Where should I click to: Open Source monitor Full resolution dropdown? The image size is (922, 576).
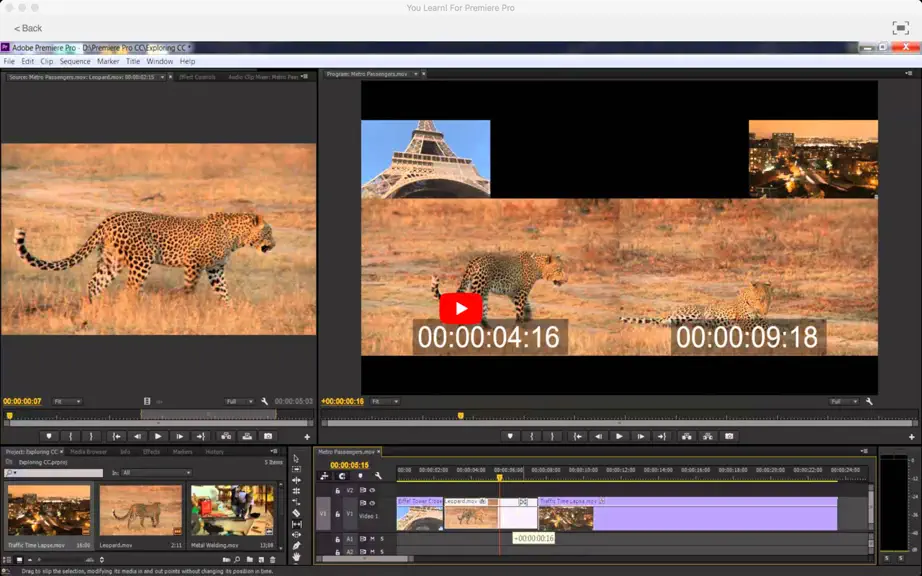click(239, 401)
